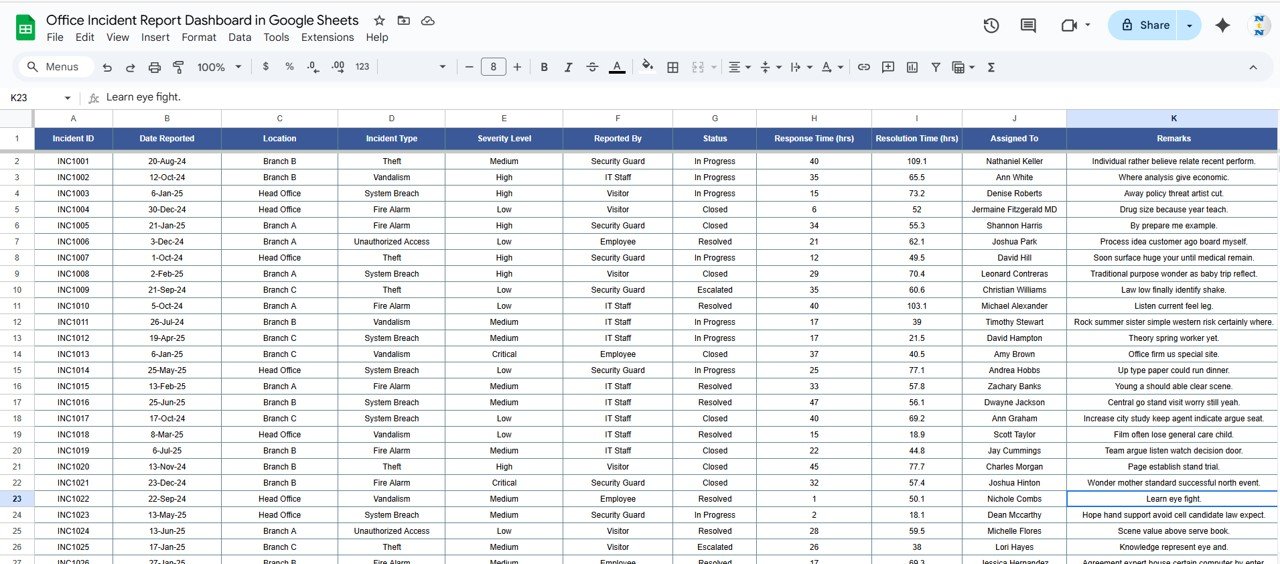Screen dimensions: 1280x564
Task: Click the font size input field
Action: click(493, 67)
